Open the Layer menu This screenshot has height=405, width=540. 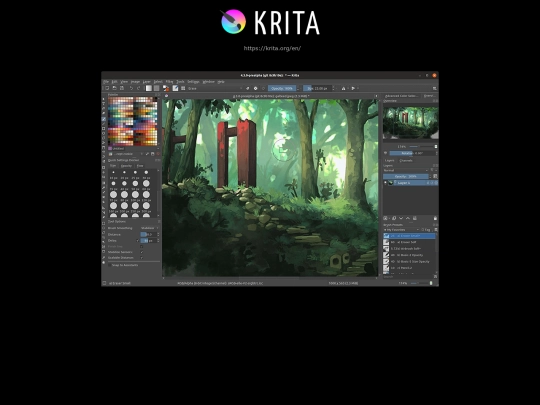click(147, 82)
